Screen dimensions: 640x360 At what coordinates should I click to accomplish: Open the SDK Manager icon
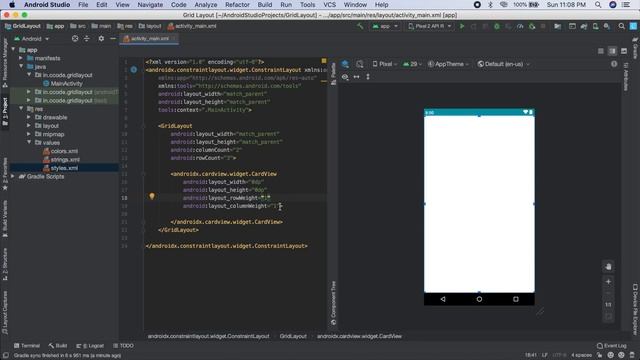click(x=607, y=26)
